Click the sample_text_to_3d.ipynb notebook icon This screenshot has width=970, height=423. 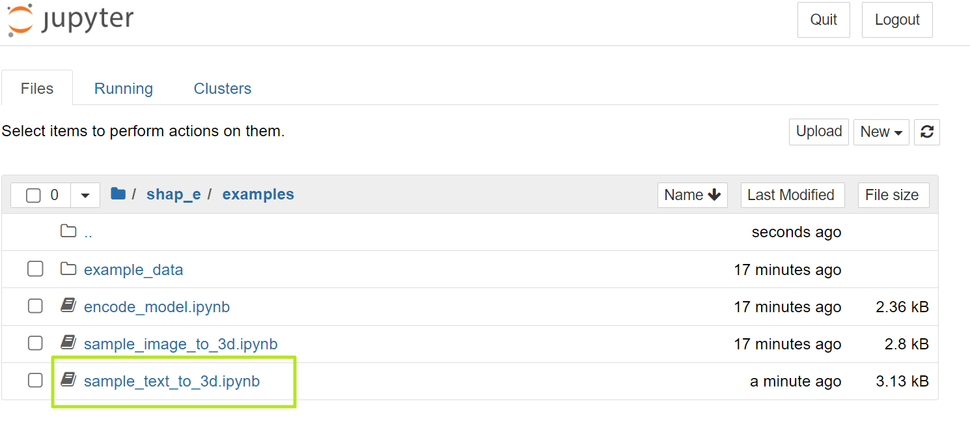click(68, 380)
